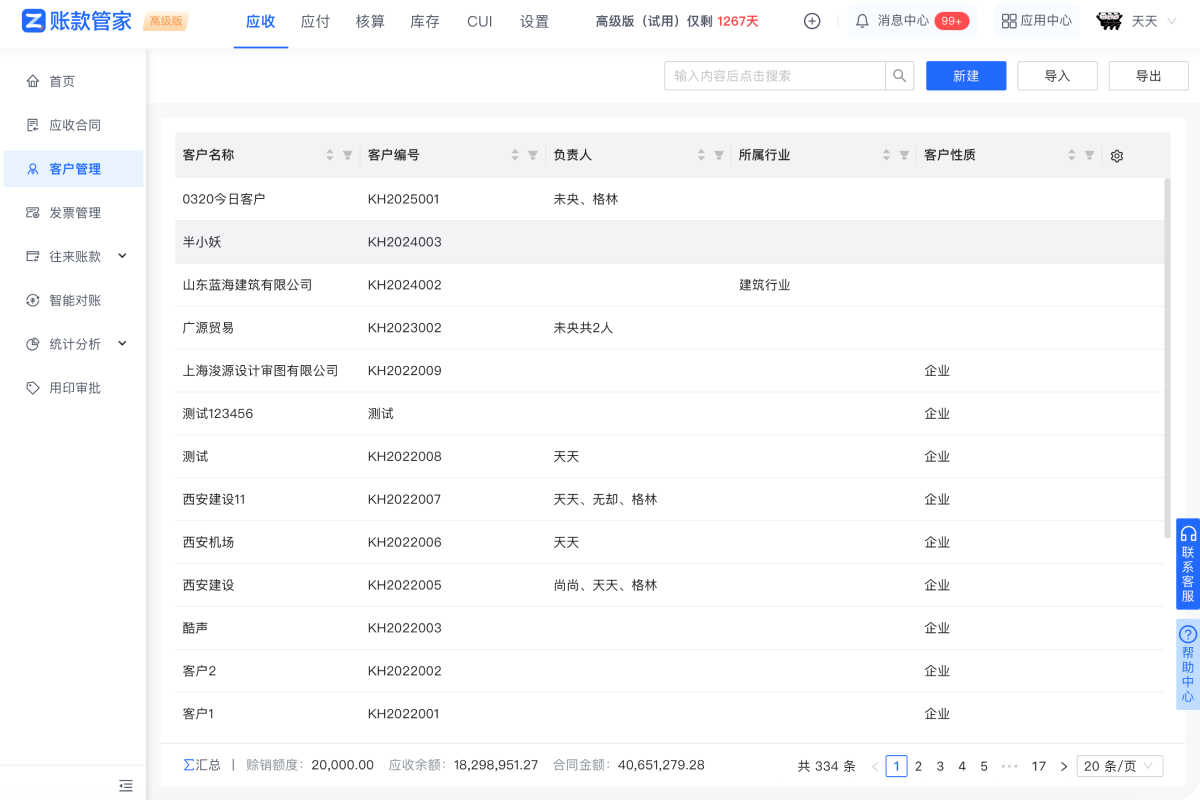Open 发票管理 in the sidebar
Viewport: 1200px width, 800px height.
75,213
